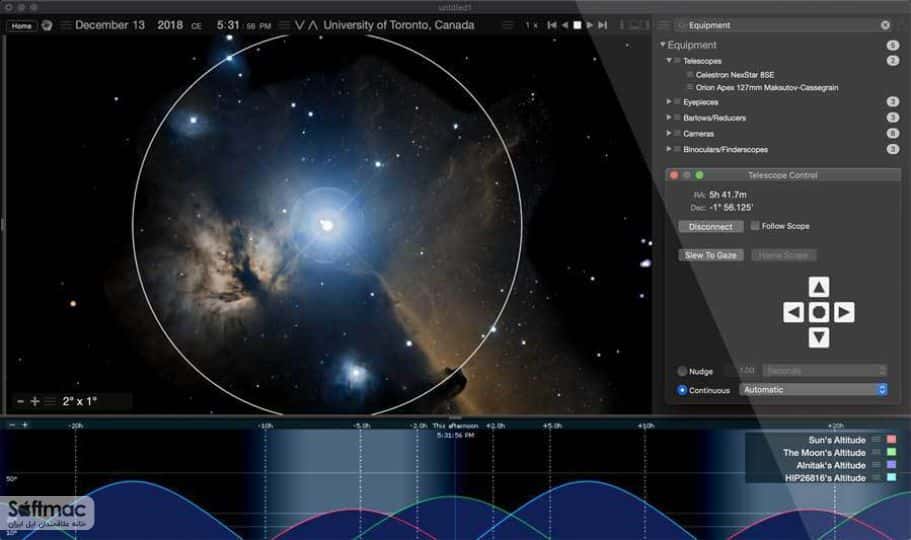Open the location options menu icon

click(x=284, y=26)
